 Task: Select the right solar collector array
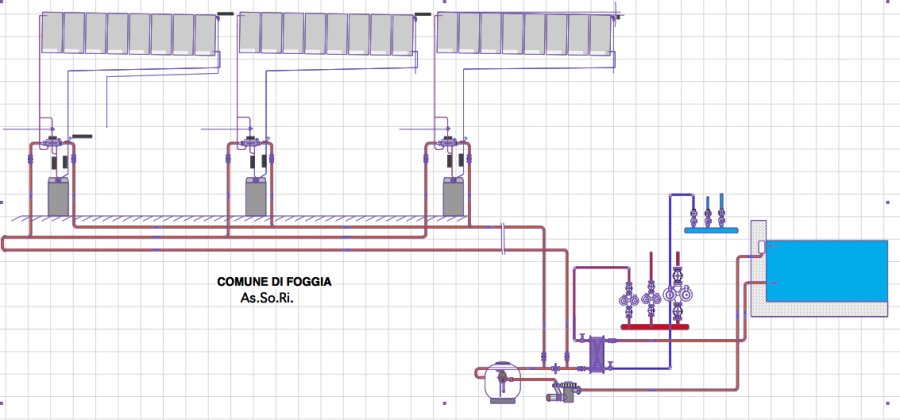(x=525, y=33)
